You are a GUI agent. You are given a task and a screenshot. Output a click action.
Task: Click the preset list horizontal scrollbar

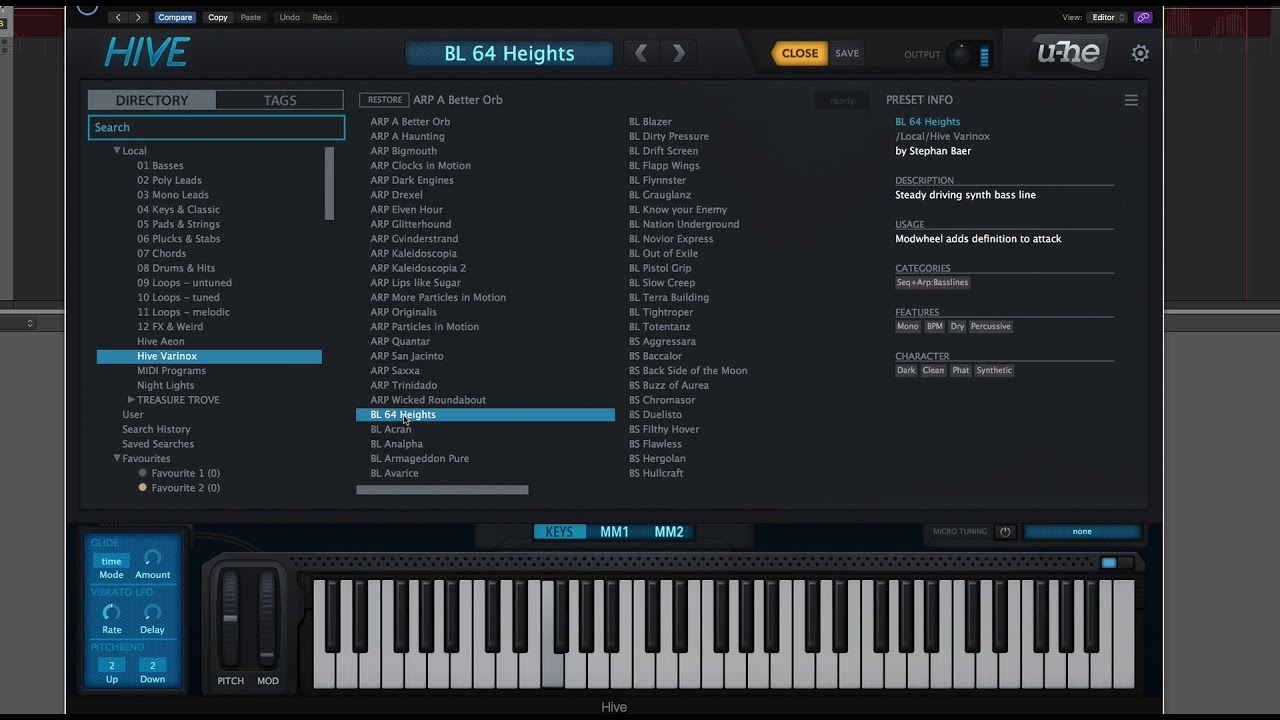point(442,490)
